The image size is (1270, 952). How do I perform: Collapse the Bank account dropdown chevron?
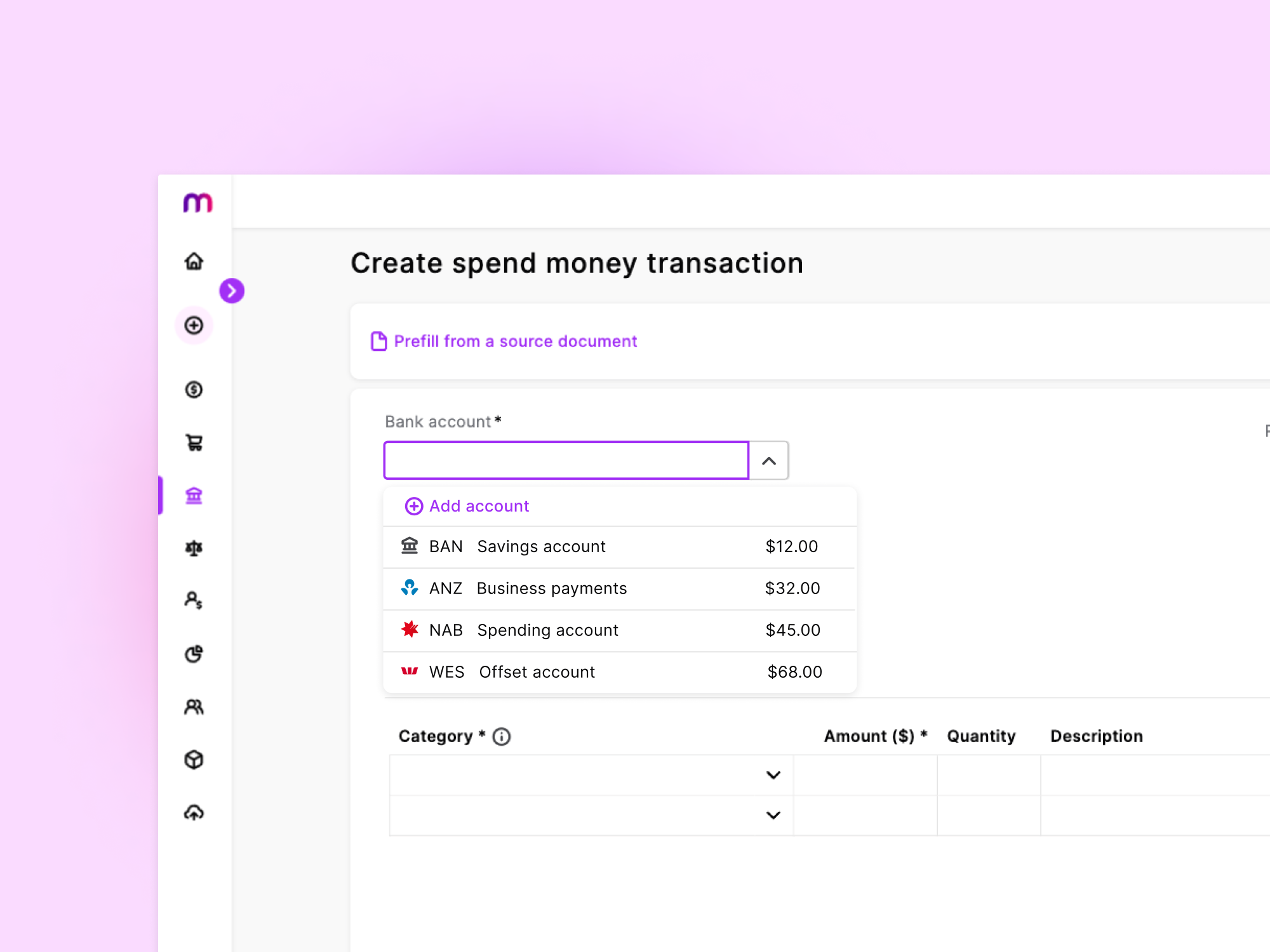click(768, 461)
